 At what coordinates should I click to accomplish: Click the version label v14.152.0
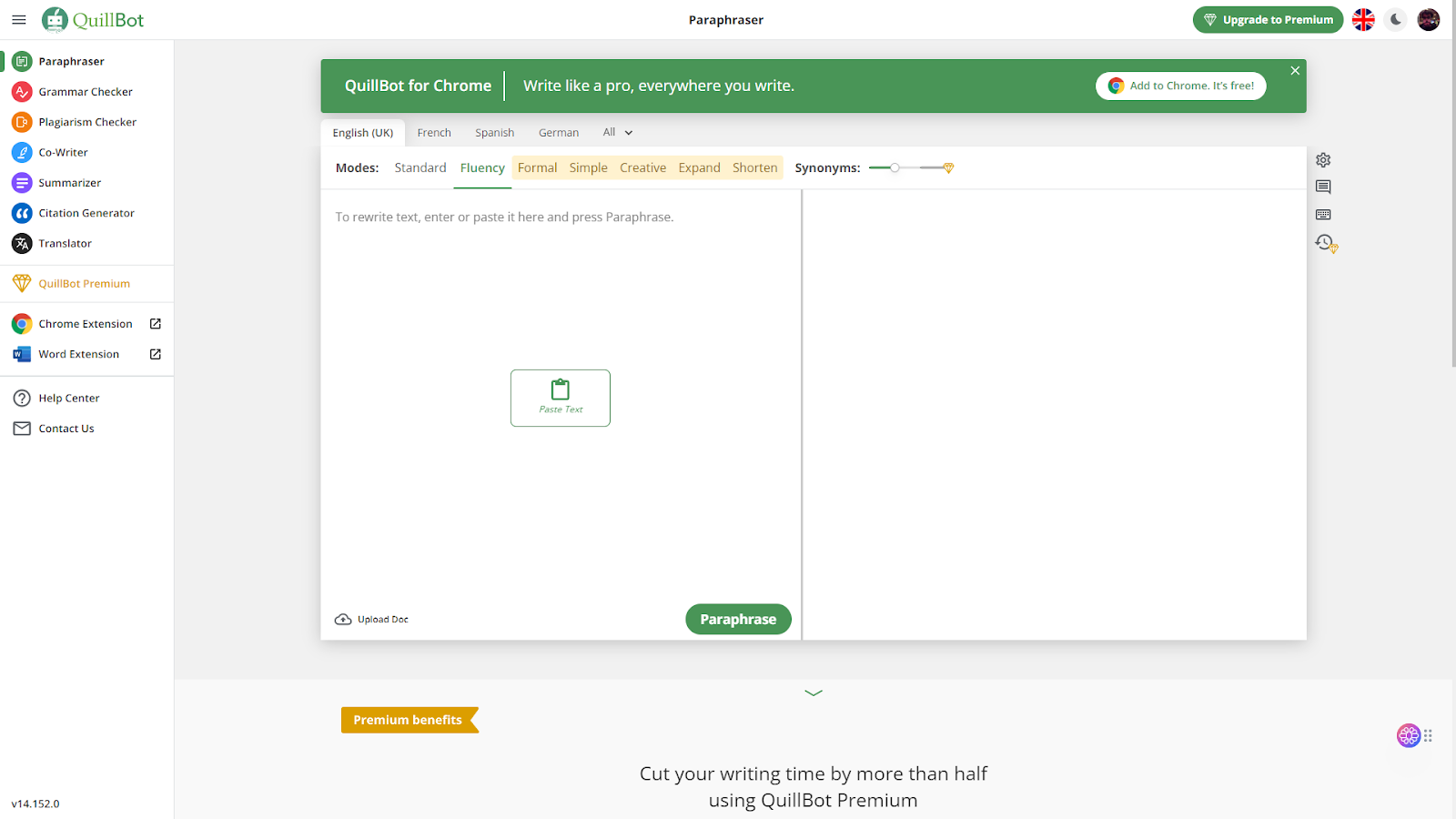[35, 804]
